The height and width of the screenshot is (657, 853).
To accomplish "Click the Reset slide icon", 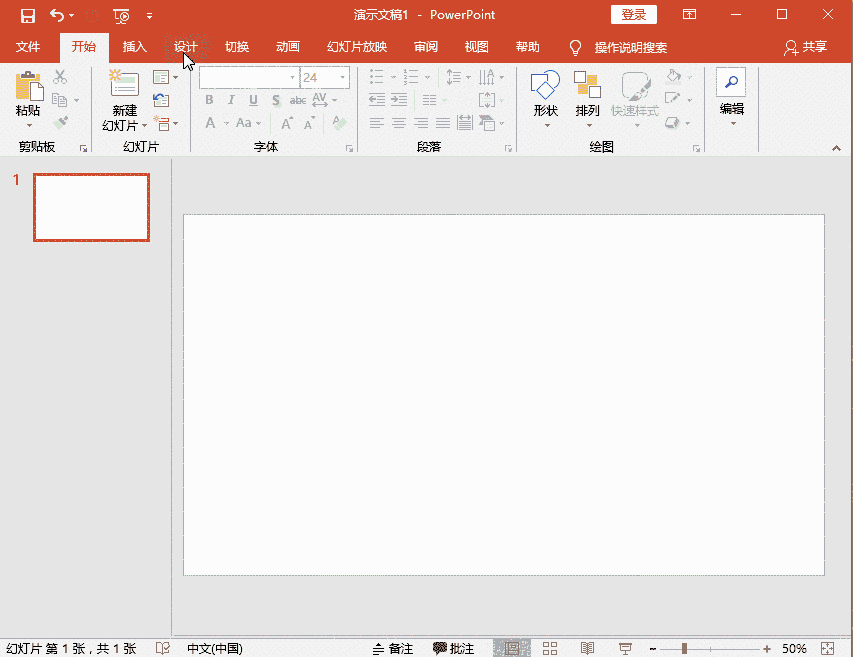I will 161,100.
